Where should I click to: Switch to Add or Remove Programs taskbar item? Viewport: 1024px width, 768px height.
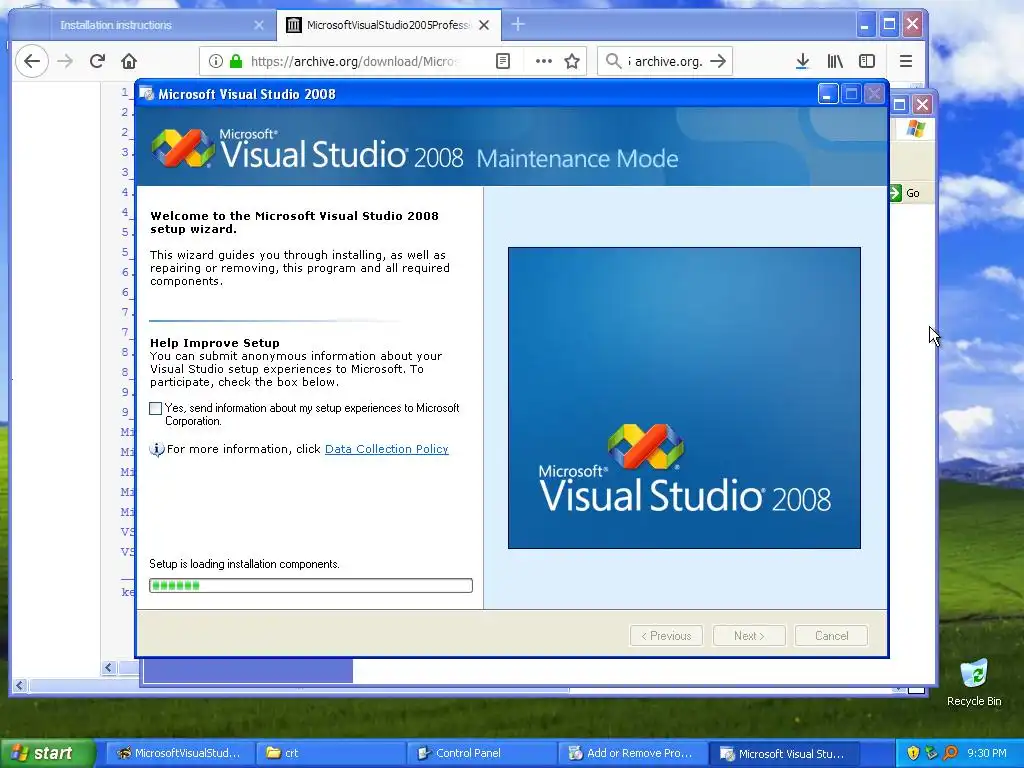pyautogui.click(x=632, y=753)
